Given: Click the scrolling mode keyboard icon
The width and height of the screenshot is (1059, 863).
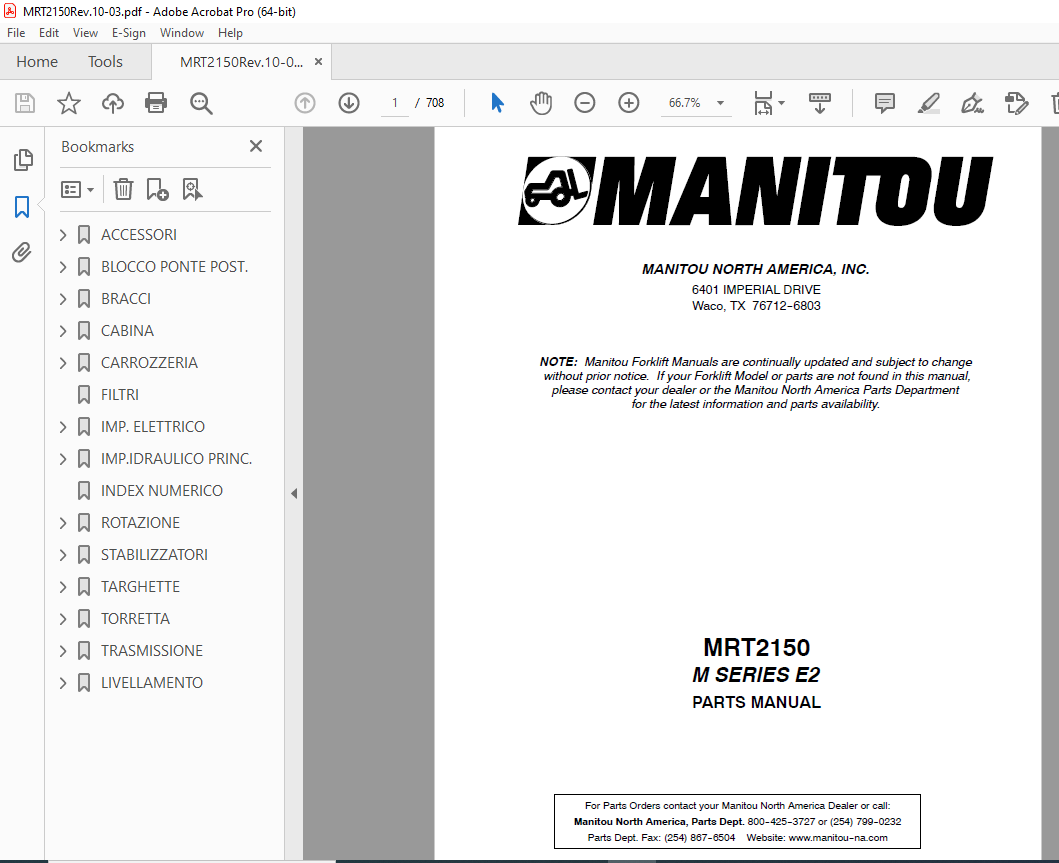Looking at the screenshot, I should [819, 103].
